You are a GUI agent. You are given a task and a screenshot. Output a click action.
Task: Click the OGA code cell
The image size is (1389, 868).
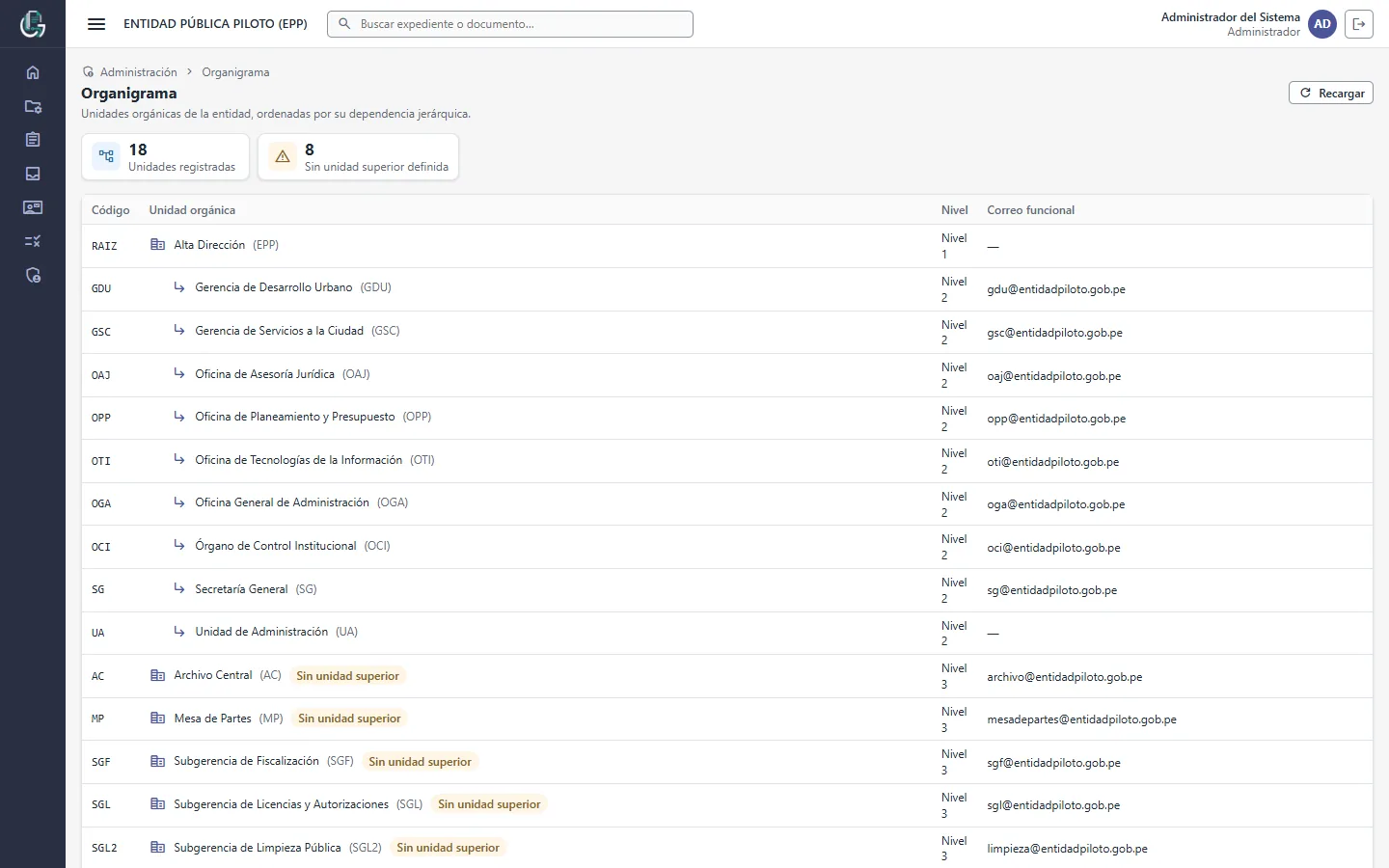tap(101, 503)
